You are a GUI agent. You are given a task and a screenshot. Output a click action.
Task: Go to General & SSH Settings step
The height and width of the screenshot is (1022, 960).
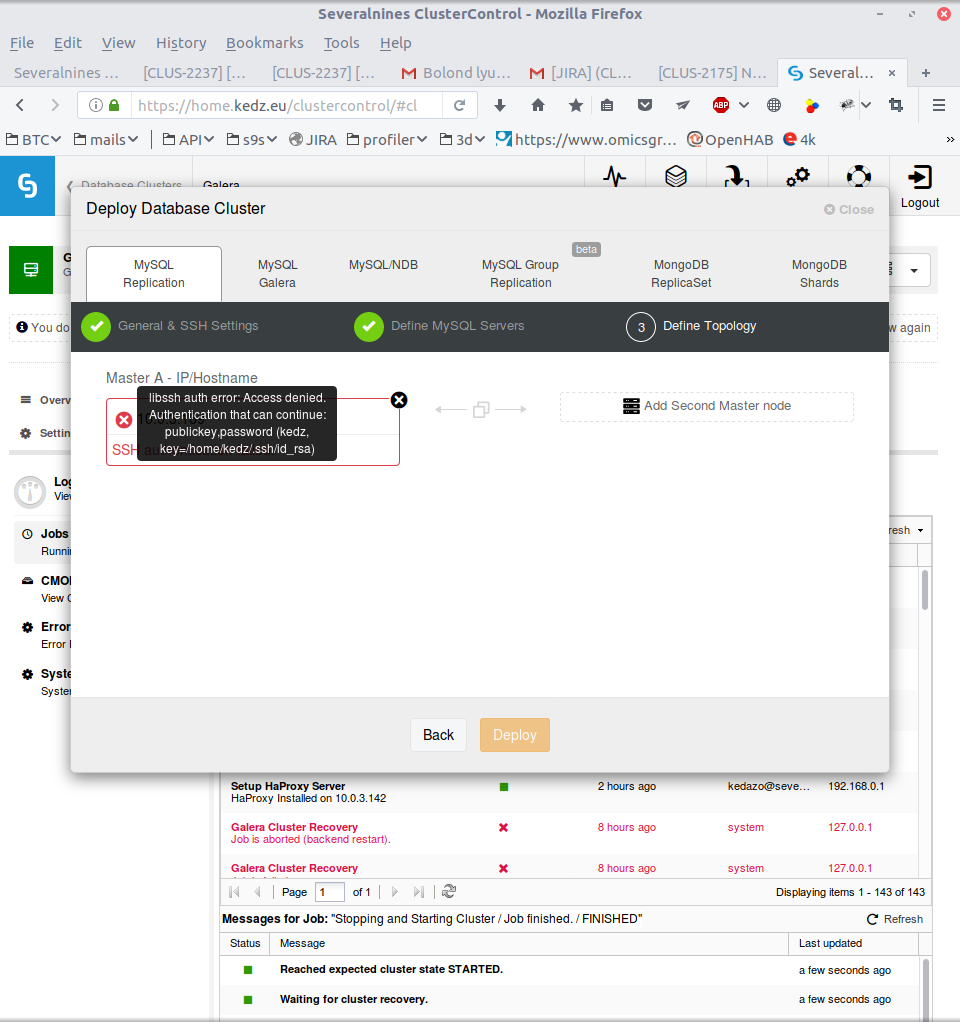click(170, 327)
